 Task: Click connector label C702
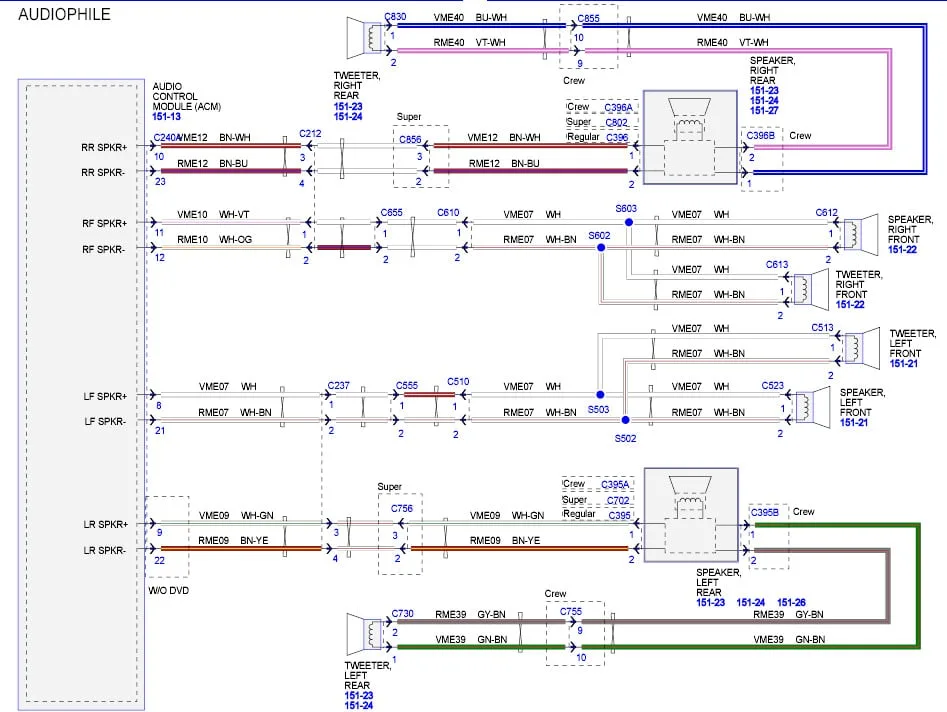click(618, 501)
